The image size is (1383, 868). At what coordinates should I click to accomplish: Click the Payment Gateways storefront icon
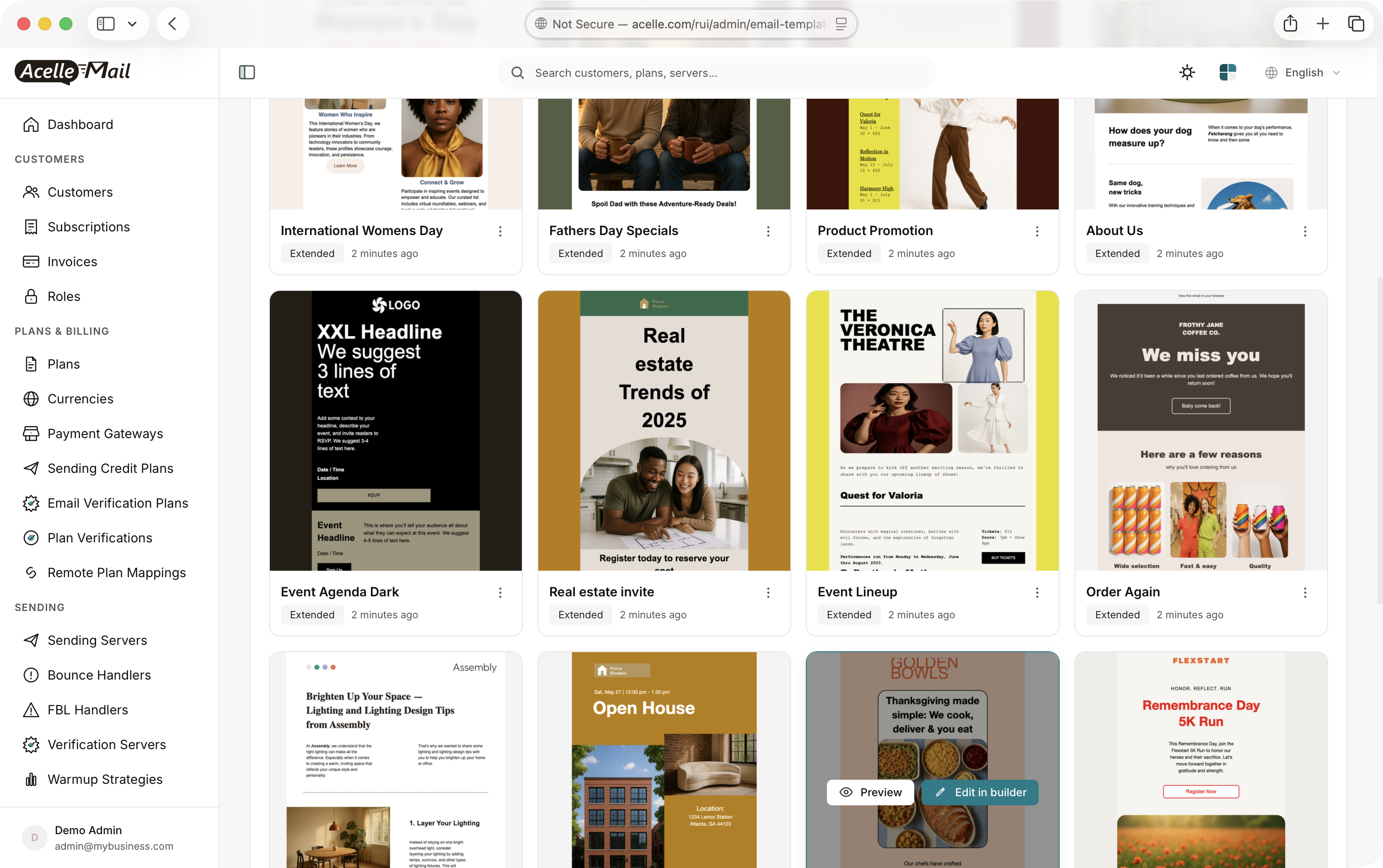pos(31,434)
